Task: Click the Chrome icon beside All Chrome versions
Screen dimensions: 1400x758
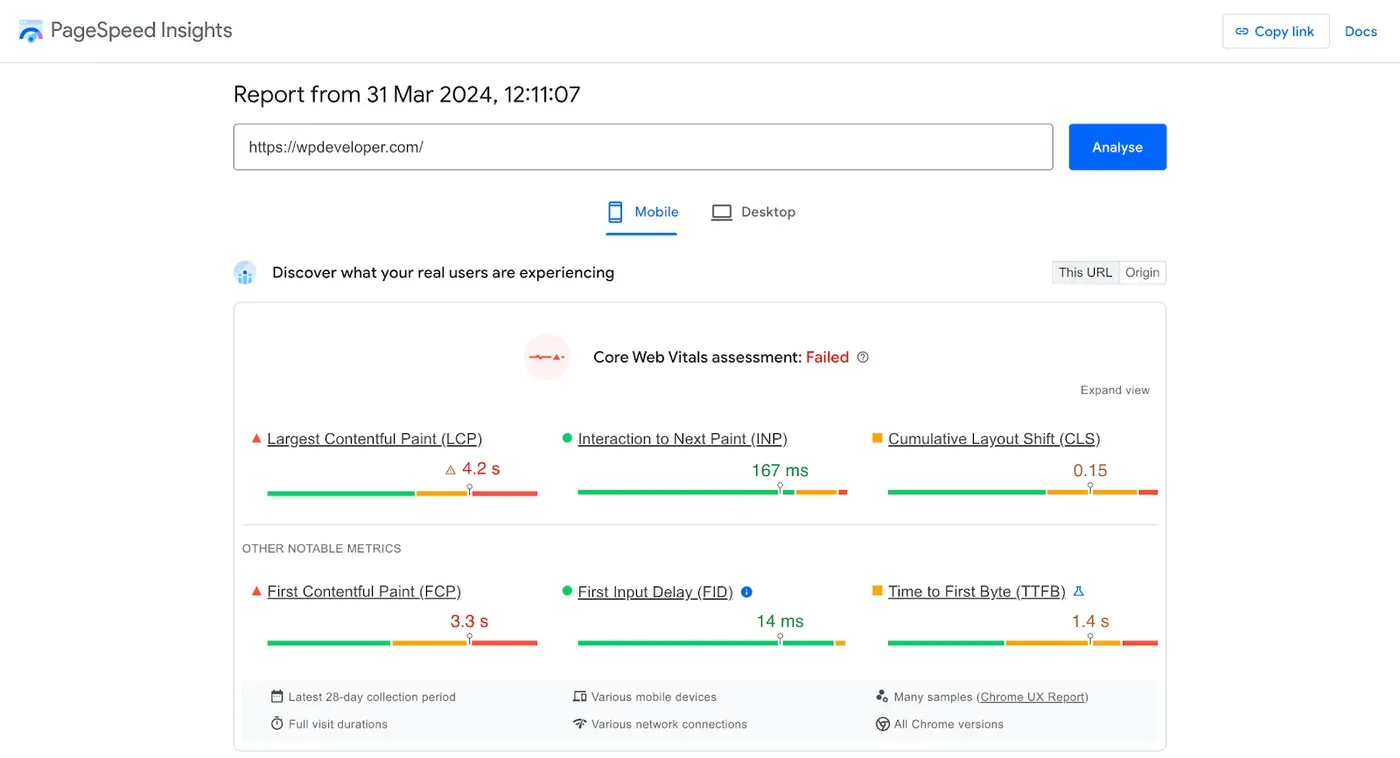Action: tap(882, 724)
